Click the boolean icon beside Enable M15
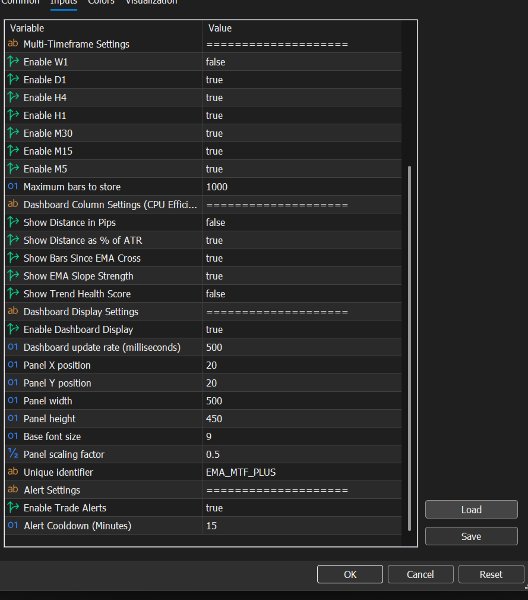This screenshot has height=600, width=528. [x=13, y=151]
